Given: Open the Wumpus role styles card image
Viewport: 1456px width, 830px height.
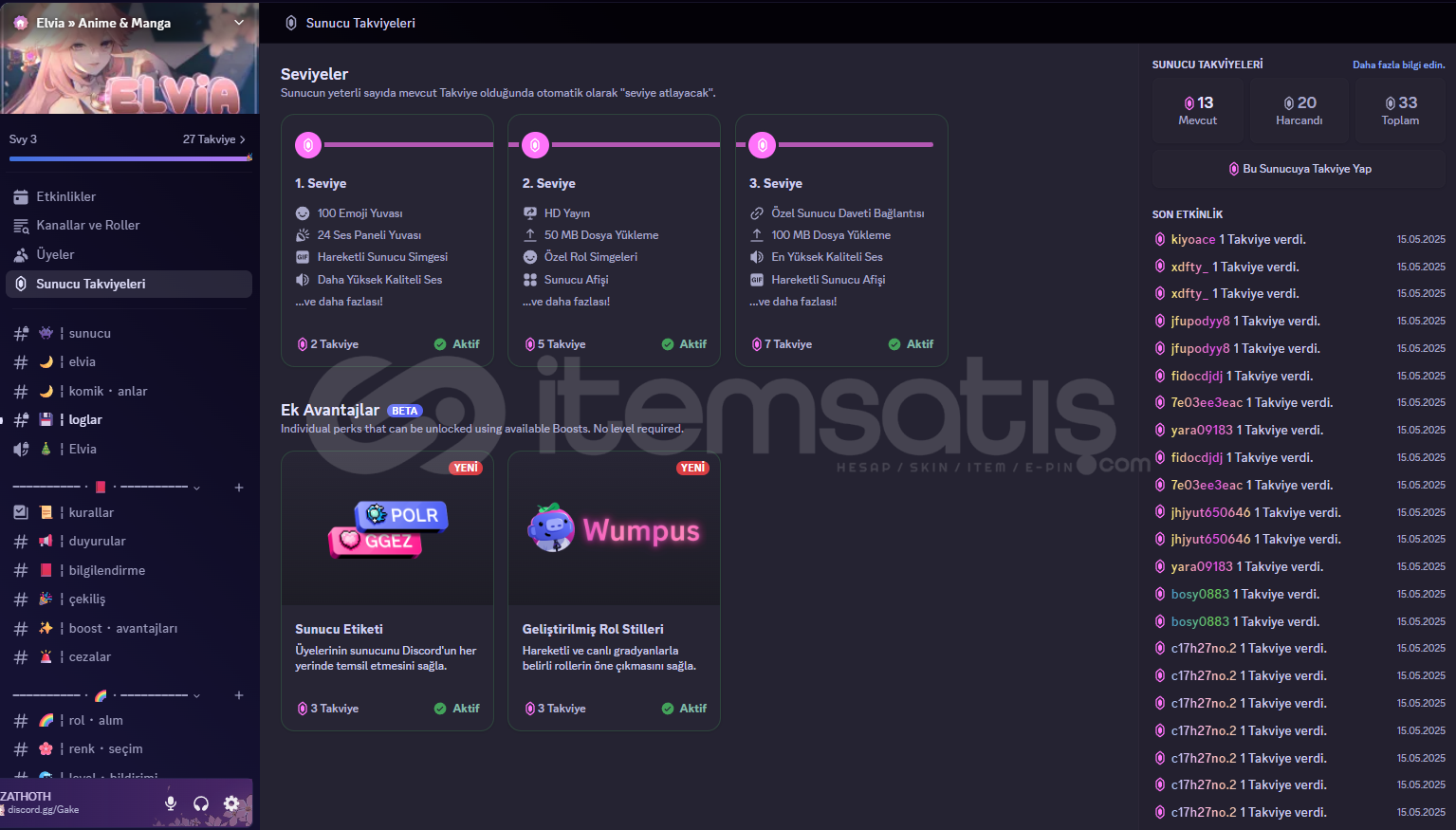Looking at the screenshot, I should tap(614, 528).
